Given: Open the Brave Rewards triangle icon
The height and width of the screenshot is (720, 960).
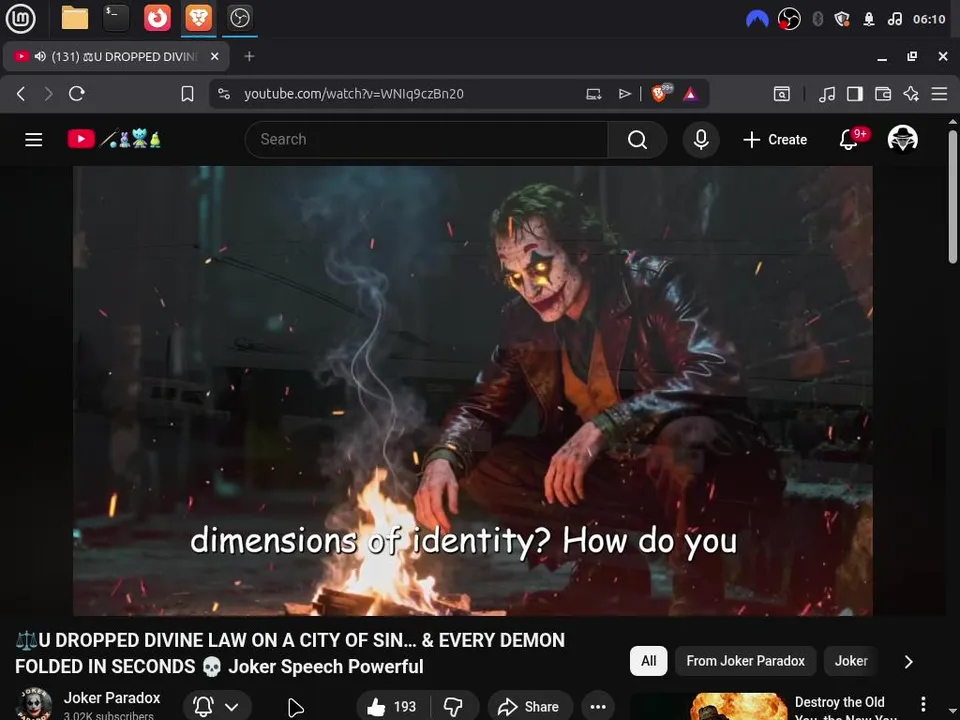Looking at the screenshot, I should pos(691,94).
